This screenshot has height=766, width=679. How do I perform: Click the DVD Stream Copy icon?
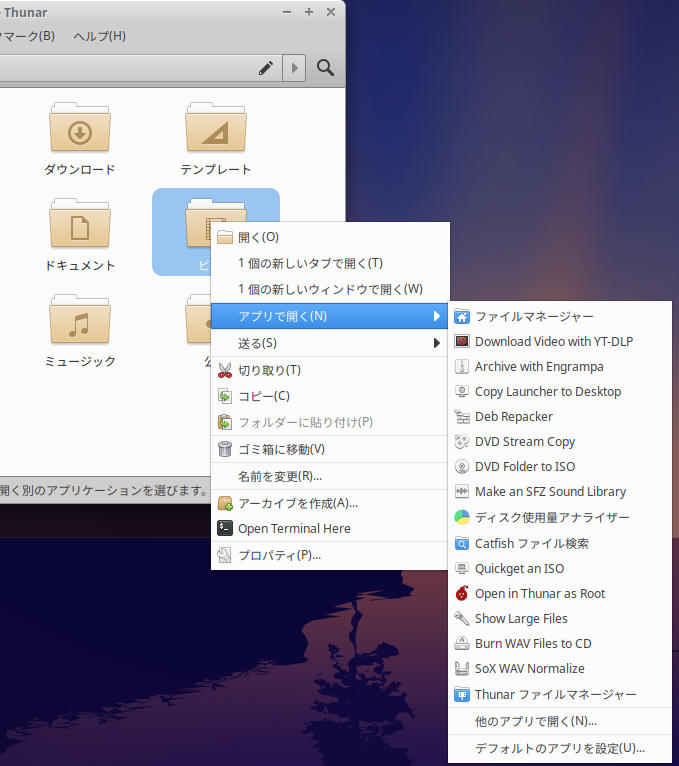coord(462,442)
